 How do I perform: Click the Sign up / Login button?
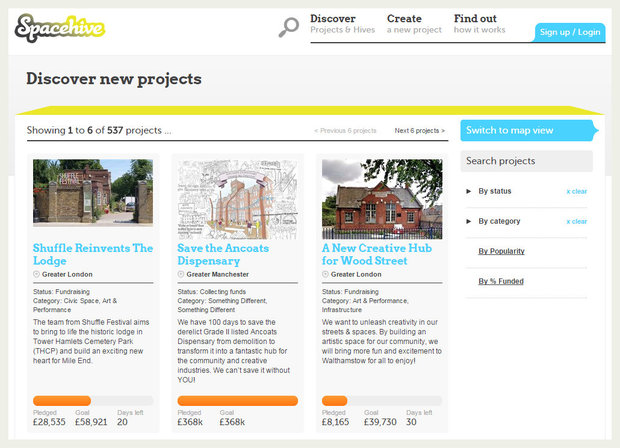click(570, 32)
